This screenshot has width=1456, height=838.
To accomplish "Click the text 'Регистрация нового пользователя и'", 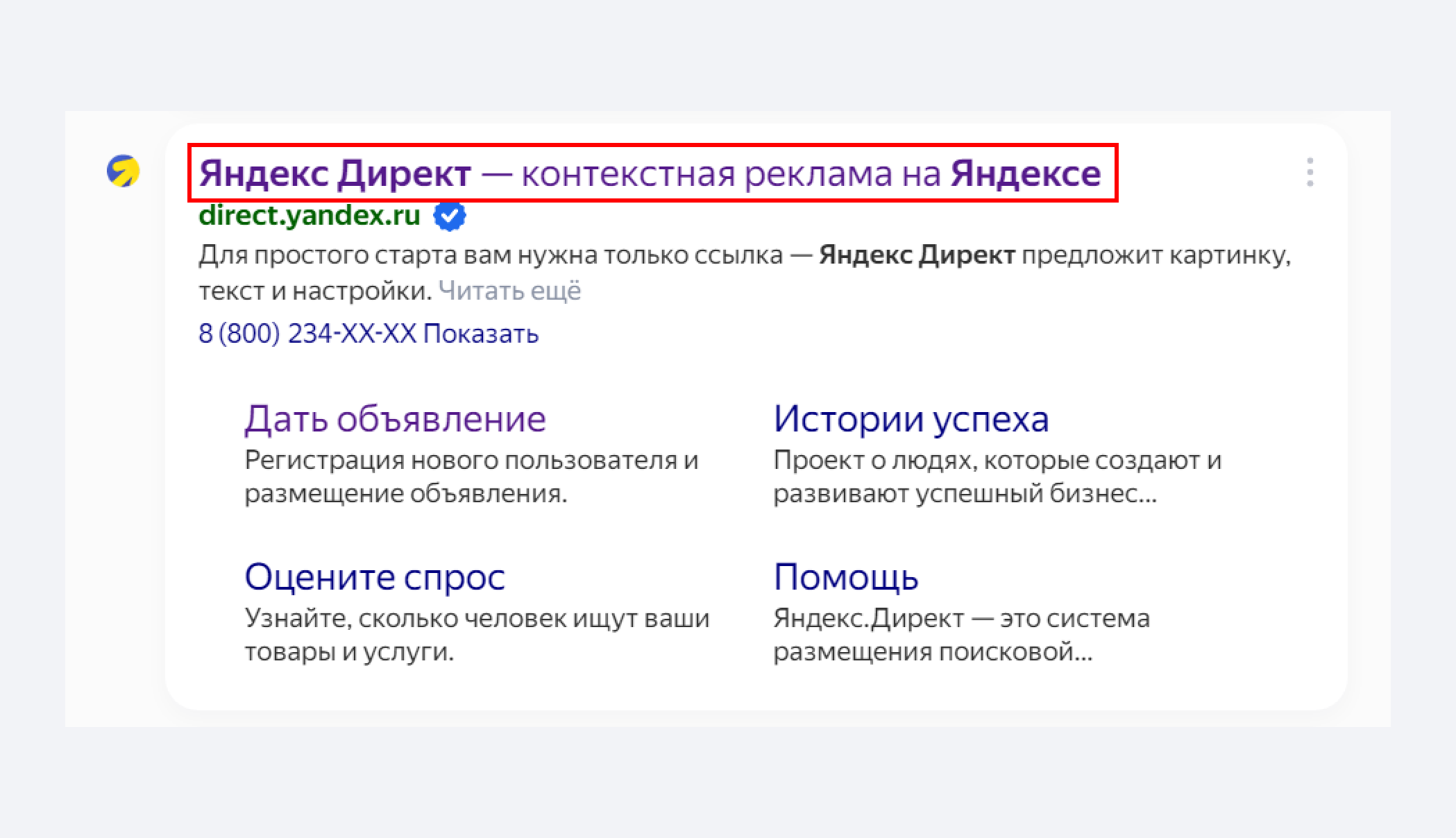I will point(471,460).
